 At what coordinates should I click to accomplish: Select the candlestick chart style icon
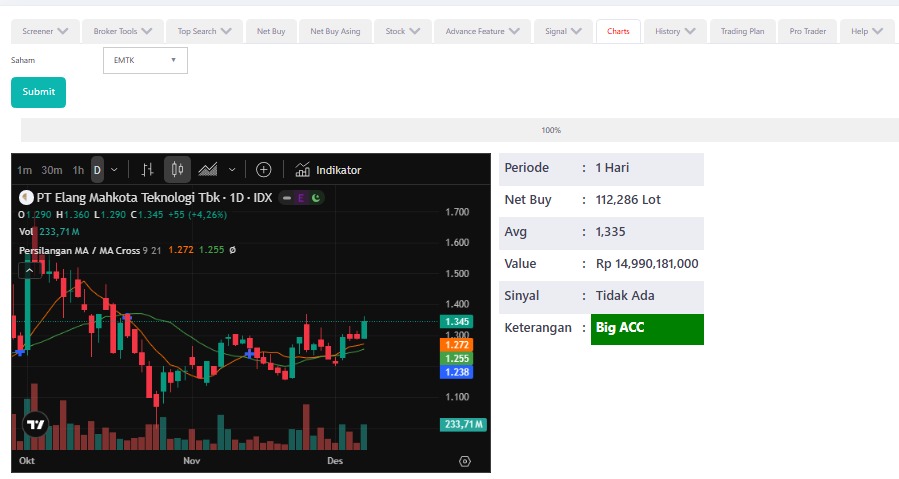177,170
